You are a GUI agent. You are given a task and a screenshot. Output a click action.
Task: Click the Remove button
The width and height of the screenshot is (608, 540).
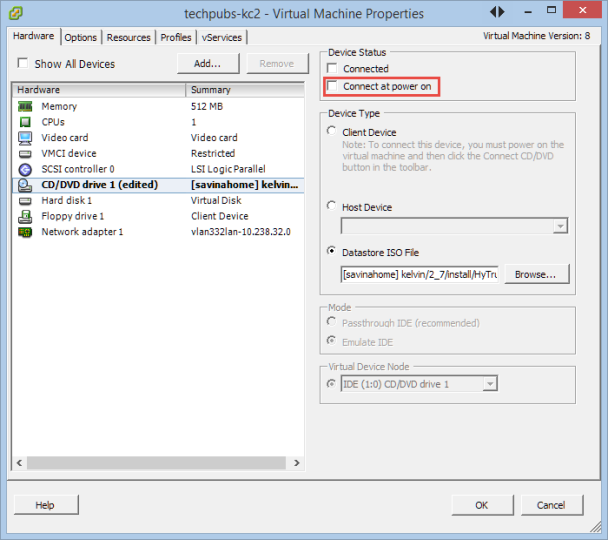[277, 64]
